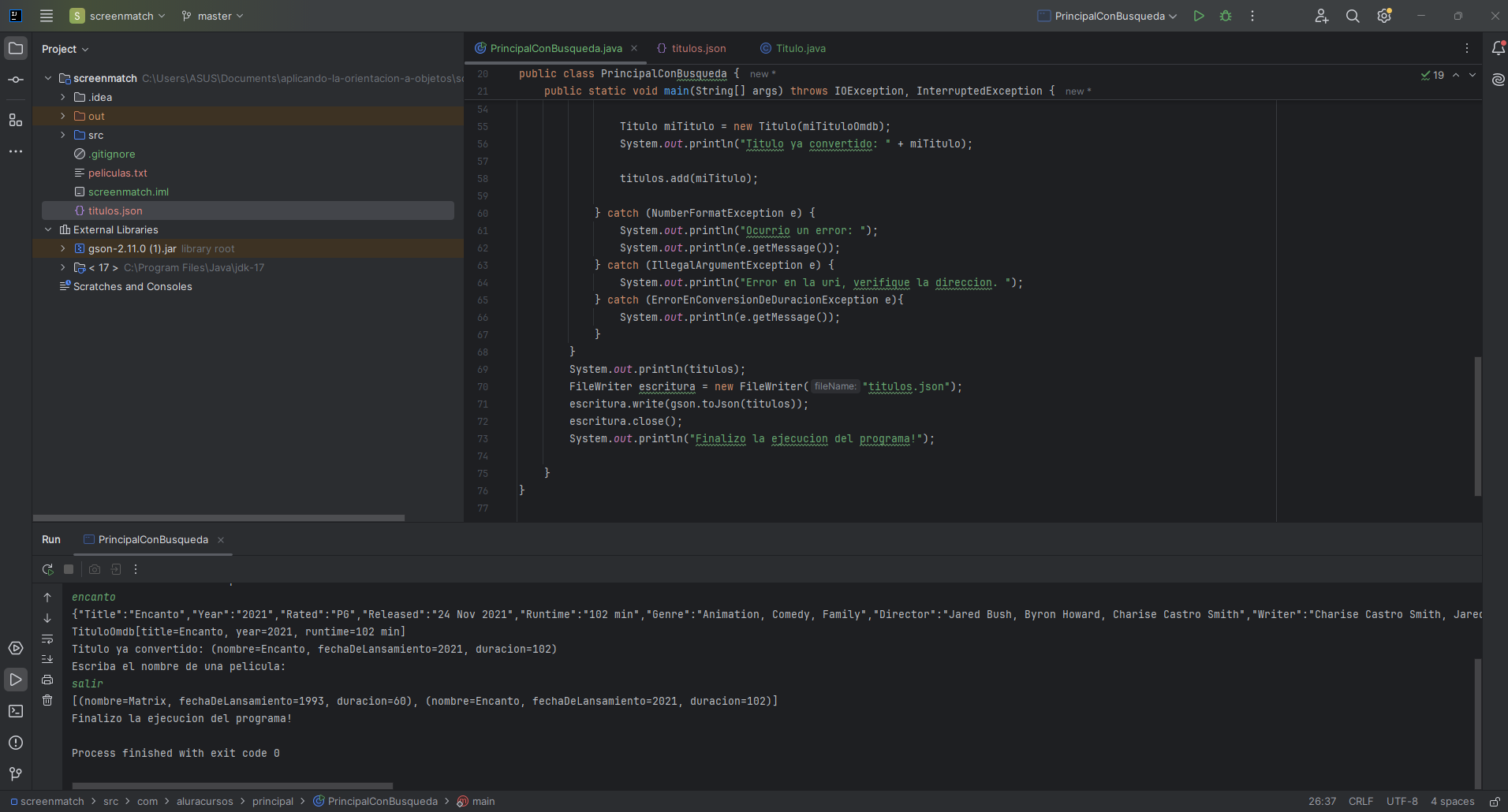1508x812 pixels.
Task: Toggle the Project tool window icon
Action: tap(16, 48)
